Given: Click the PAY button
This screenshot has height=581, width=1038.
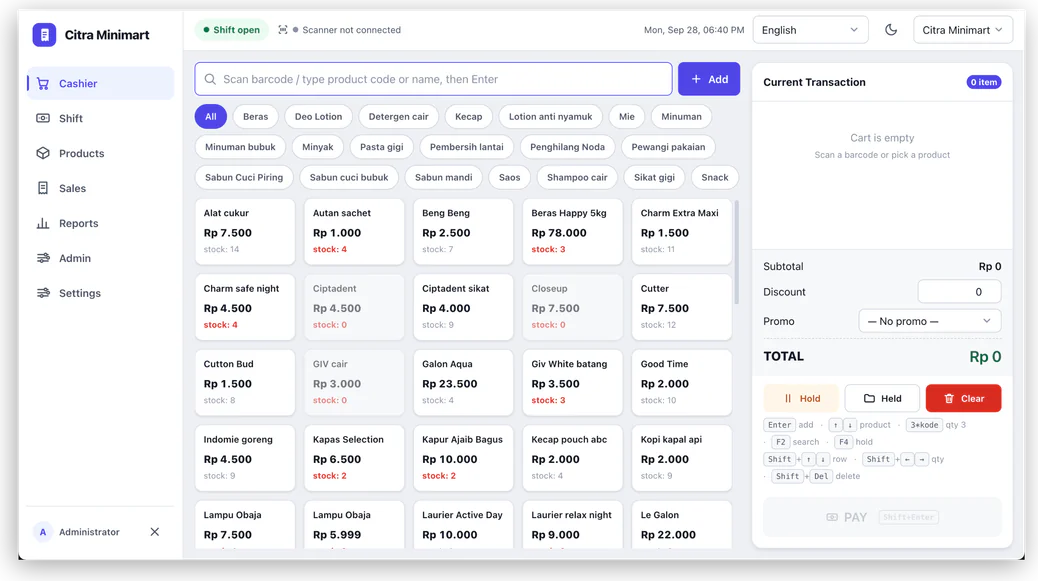Looking at the screenshot, I should pyautogui.click(x=882, y=517).
